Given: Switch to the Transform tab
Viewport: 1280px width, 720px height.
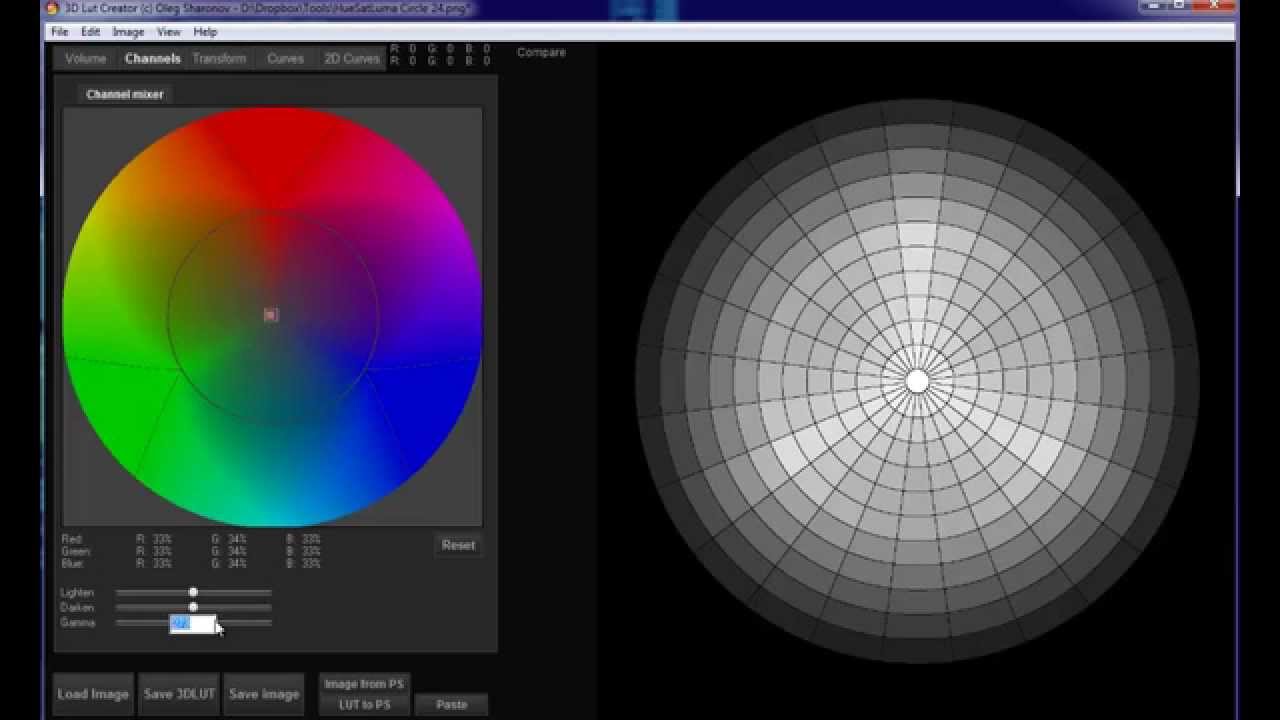Looking at the screenshot, I should (x=219, y=59).
